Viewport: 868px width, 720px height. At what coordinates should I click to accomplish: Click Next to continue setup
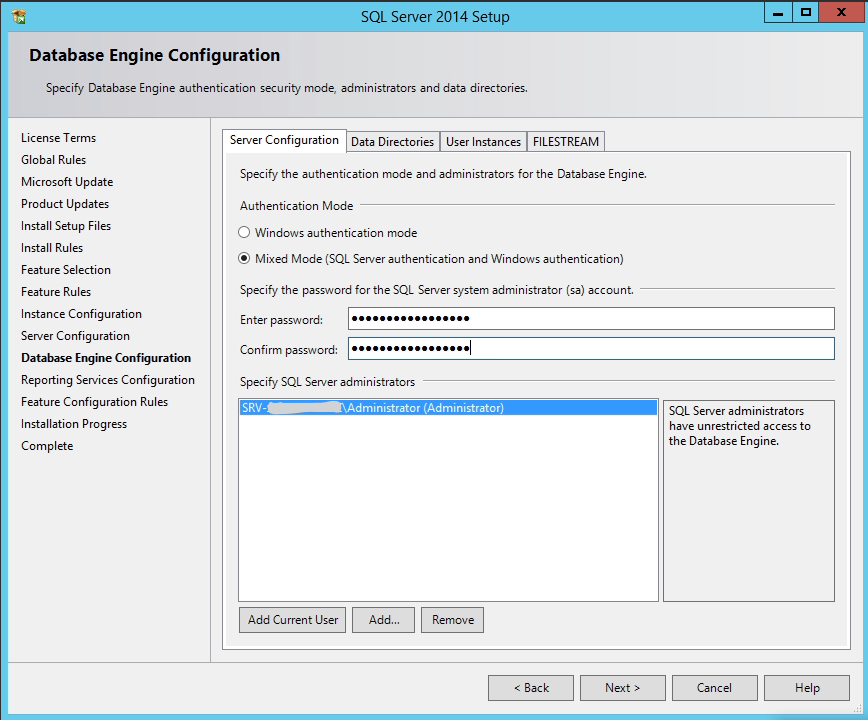click(x=622, y=687)
